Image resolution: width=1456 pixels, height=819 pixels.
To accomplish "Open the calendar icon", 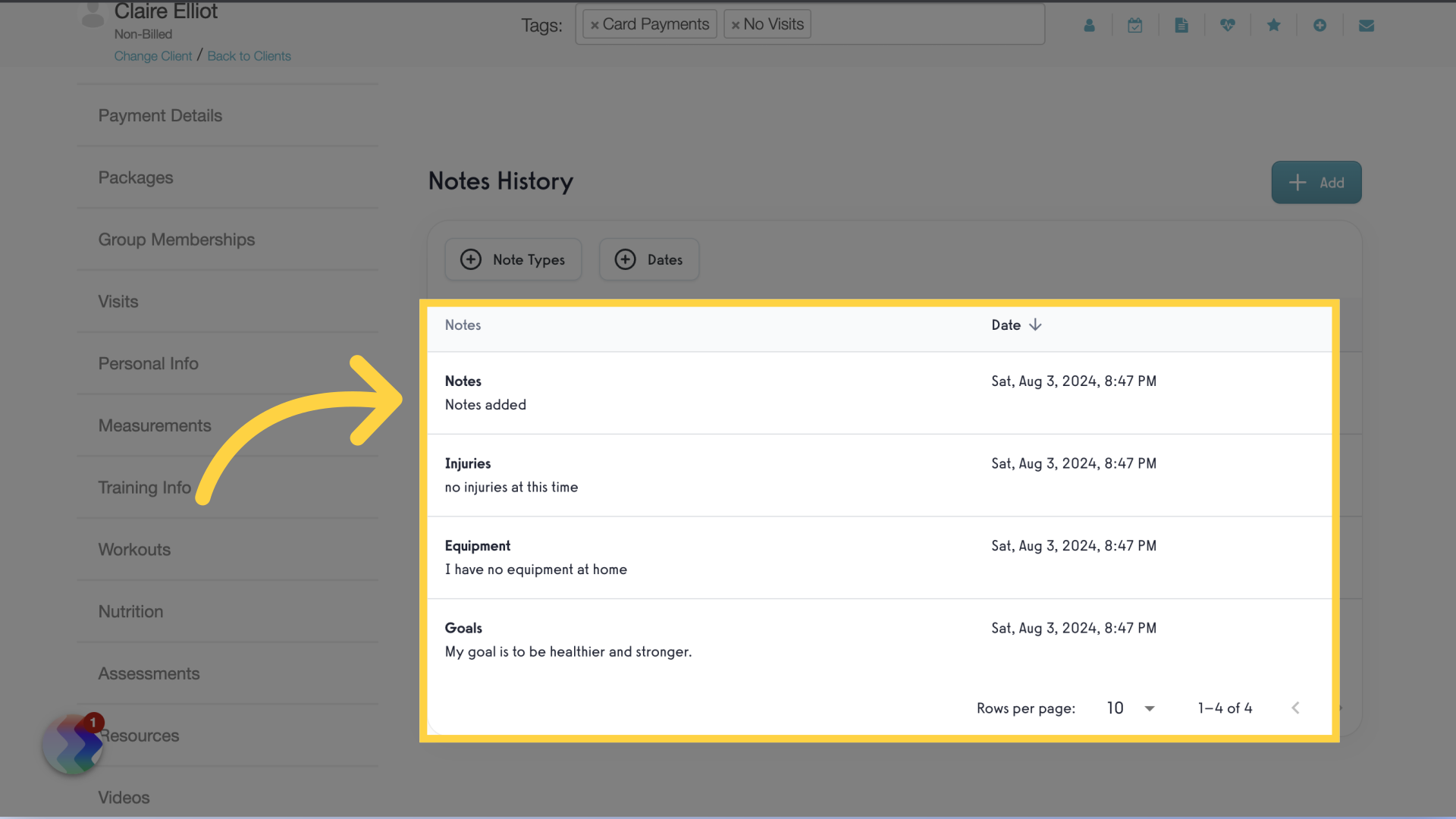I will [1135, 24].
